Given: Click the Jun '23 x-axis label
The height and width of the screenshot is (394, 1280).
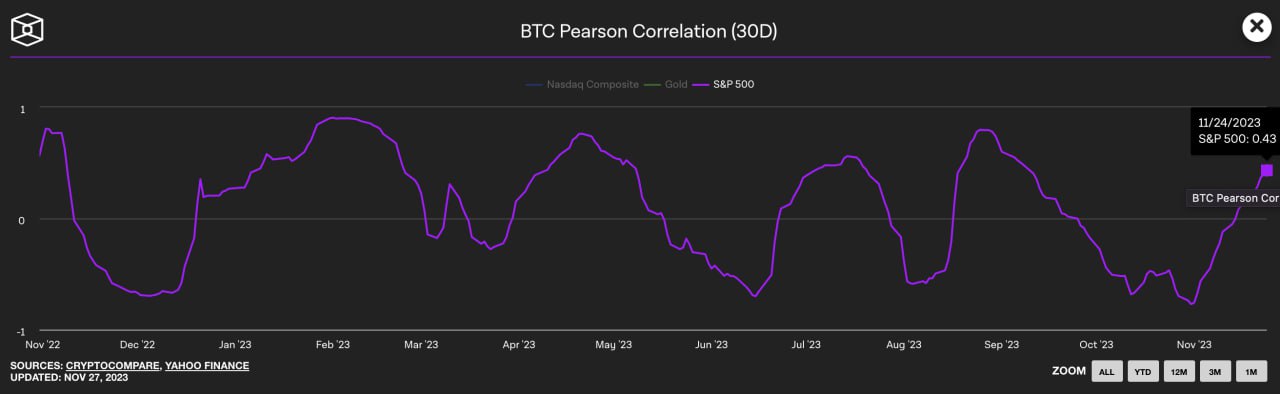Looking at the screenshot, I should (x=711, y=344).
